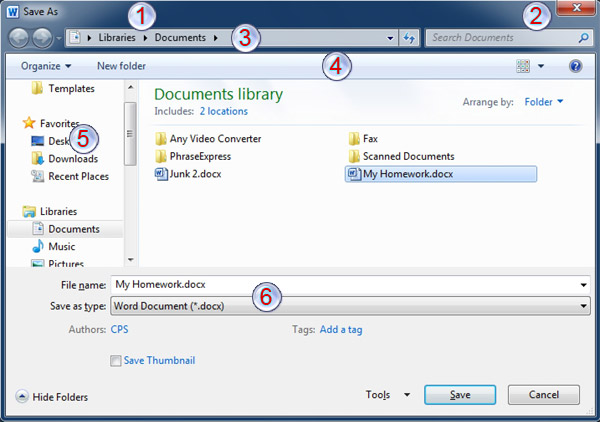Click the refresh icon beside address bar

pyautogui.click(x=409, y=38)
